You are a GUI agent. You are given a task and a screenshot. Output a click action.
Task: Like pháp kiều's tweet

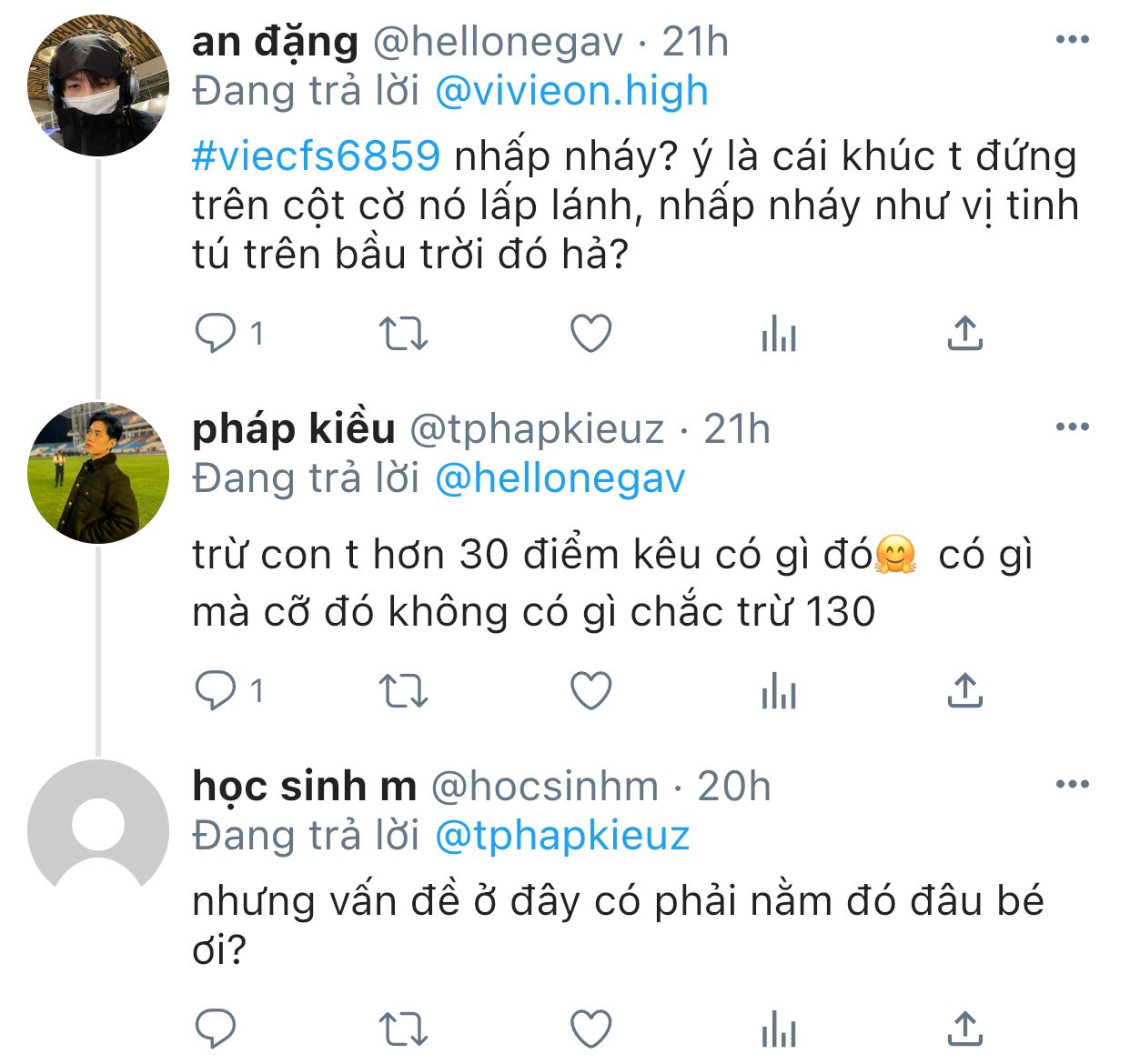(590, 691)
